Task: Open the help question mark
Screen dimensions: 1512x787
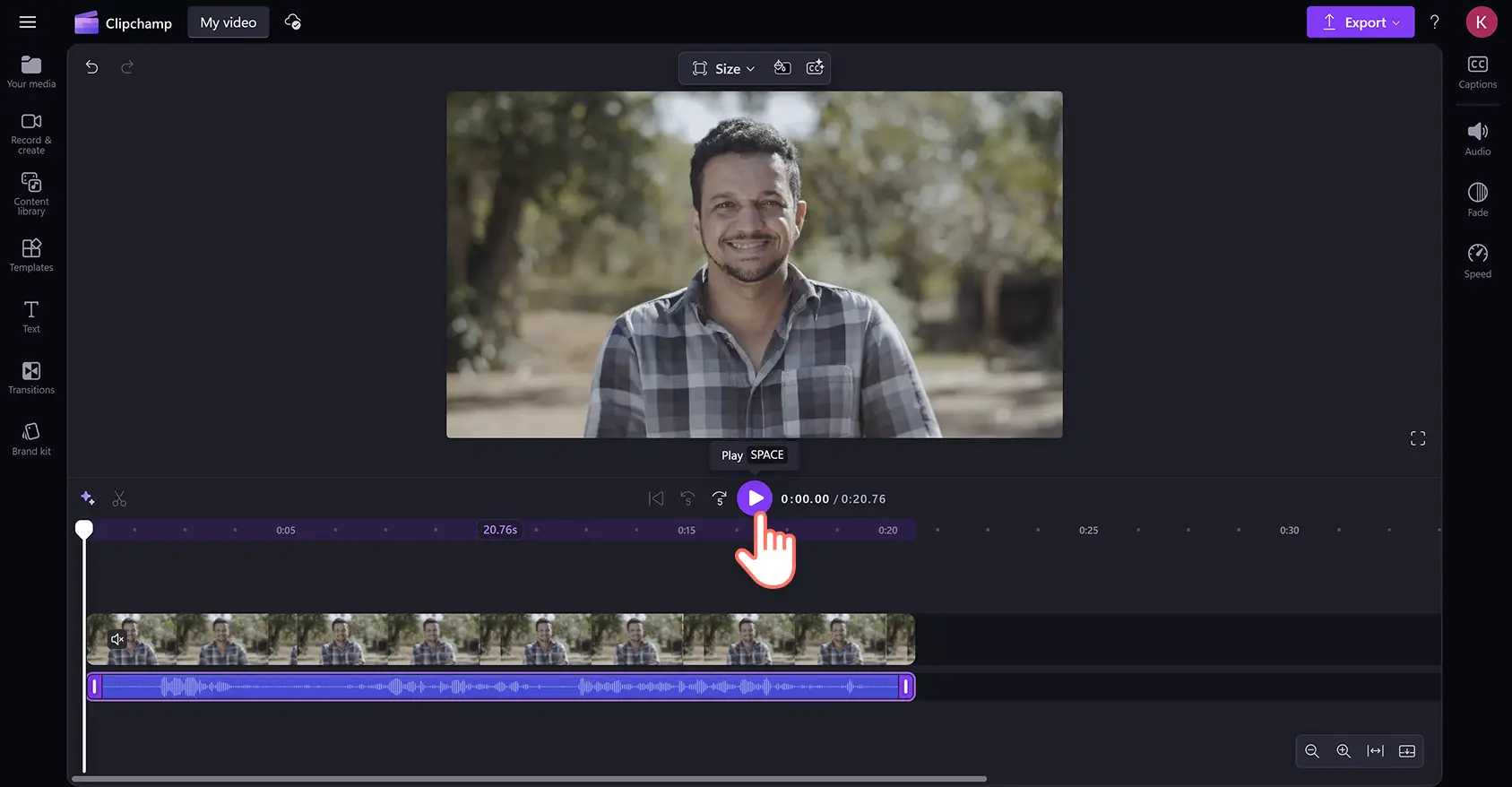Action: [1435, 22]
